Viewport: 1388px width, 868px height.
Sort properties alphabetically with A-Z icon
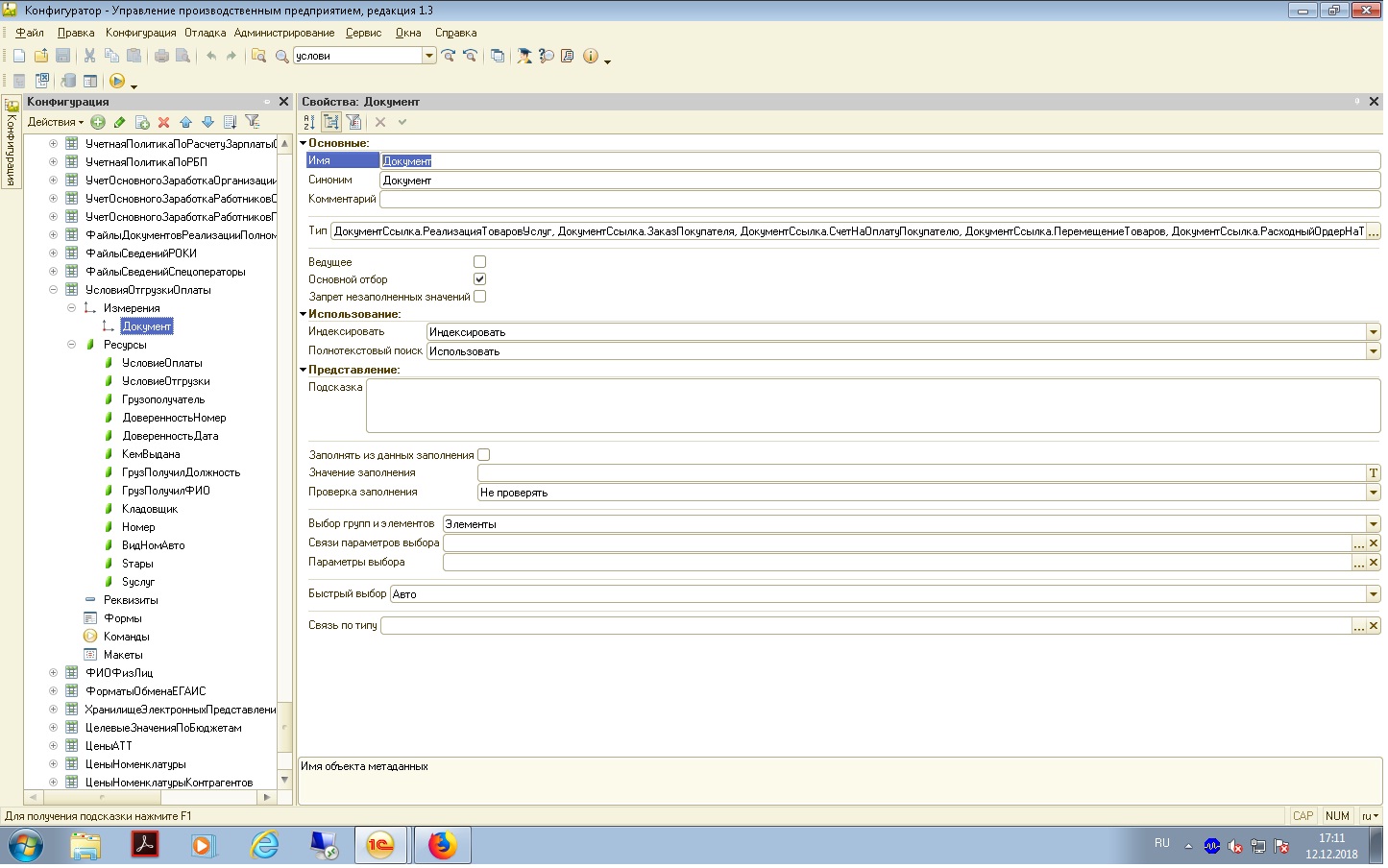pyautogui.click(x=309, y=123)
